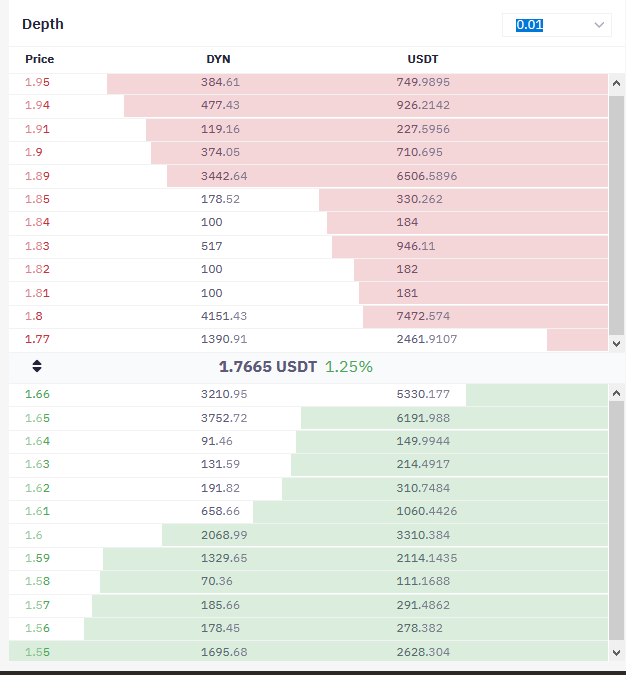Click the Price column header
Screen dimensions: 626x675
click(x=40, y=59)
